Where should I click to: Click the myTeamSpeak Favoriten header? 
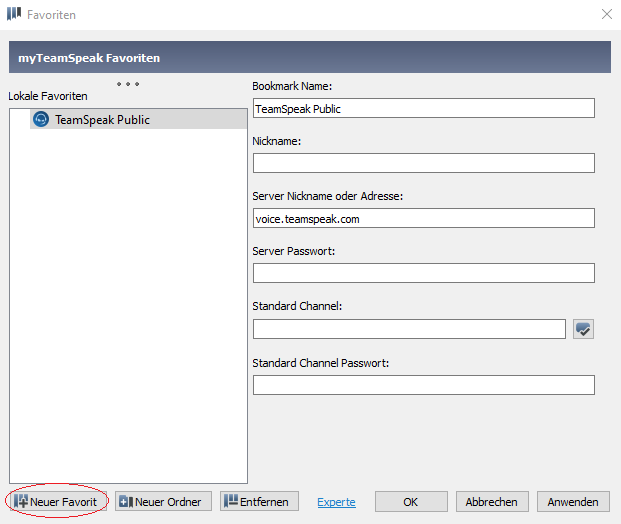click(x=310, y=57)
